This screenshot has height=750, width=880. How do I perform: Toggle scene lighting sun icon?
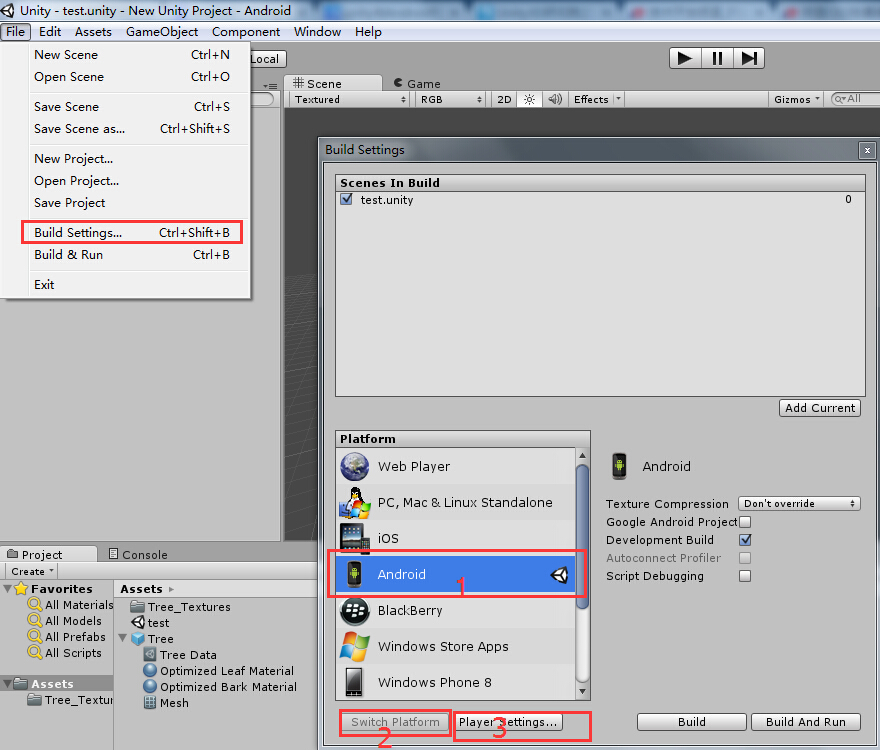tap(529, 99)
